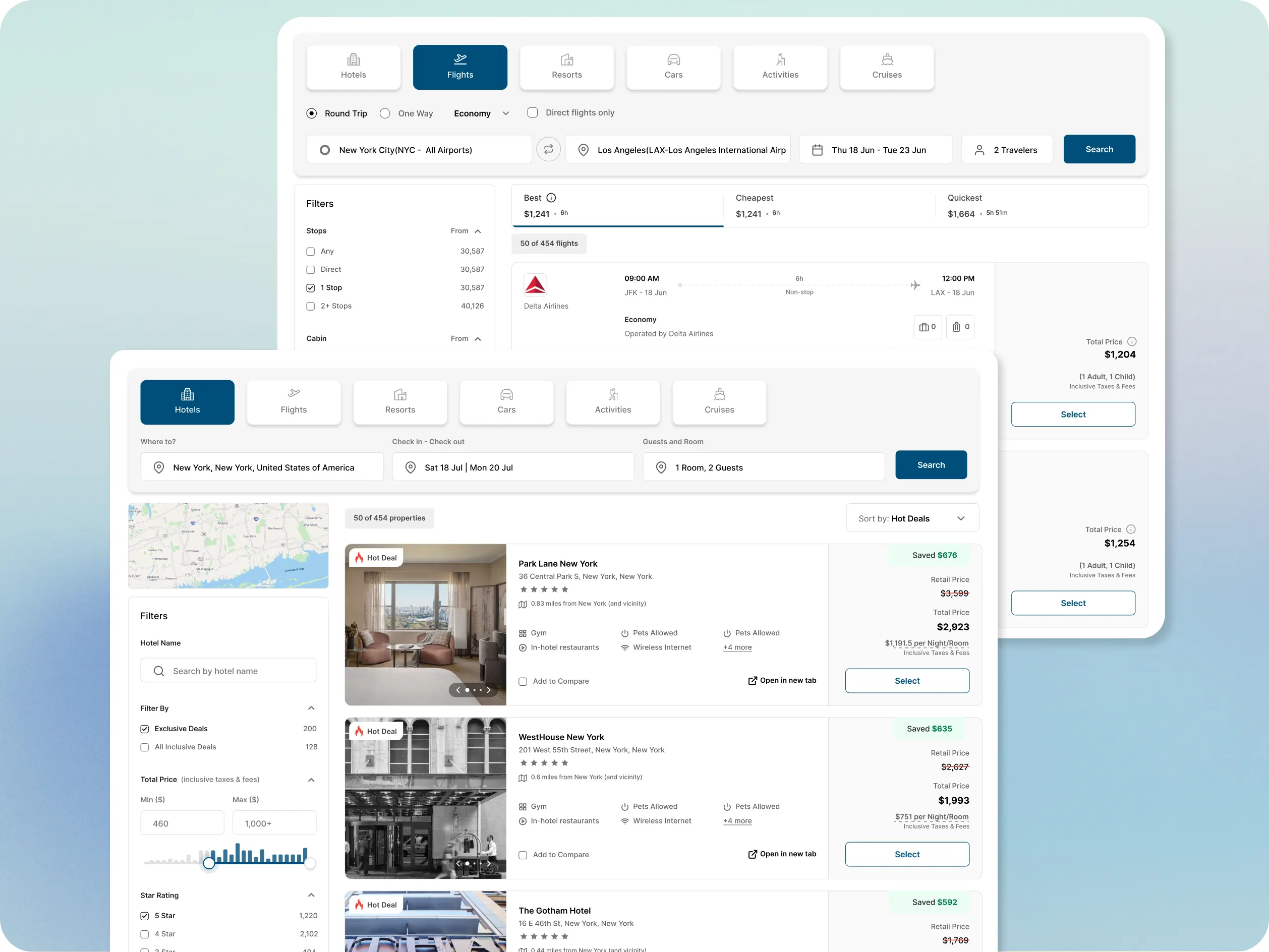
Task: Click the pin icon in check-in dates field
Action: (x=411, y=468)
